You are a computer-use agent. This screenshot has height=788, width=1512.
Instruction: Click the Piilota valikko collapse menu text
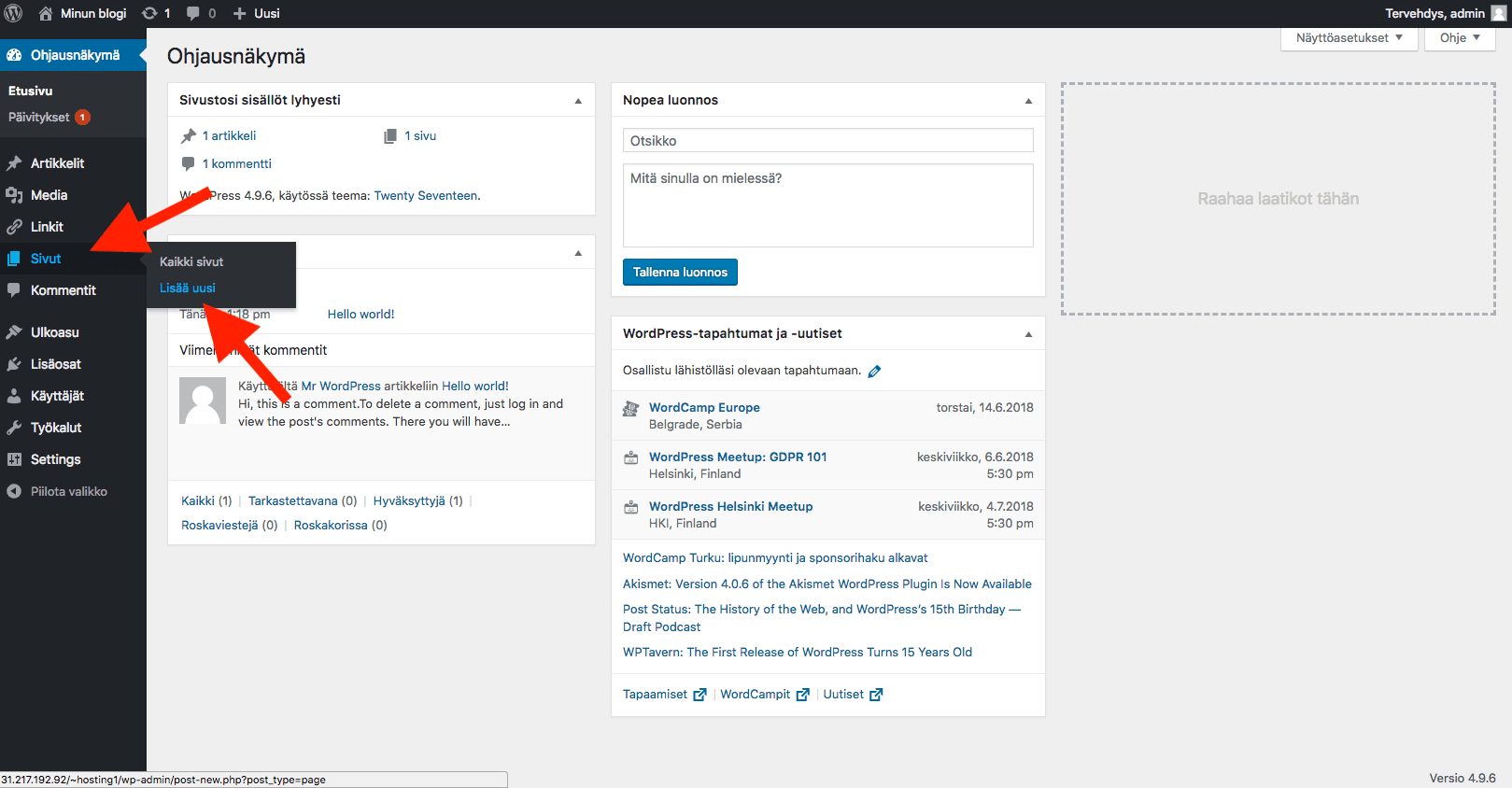69,492
